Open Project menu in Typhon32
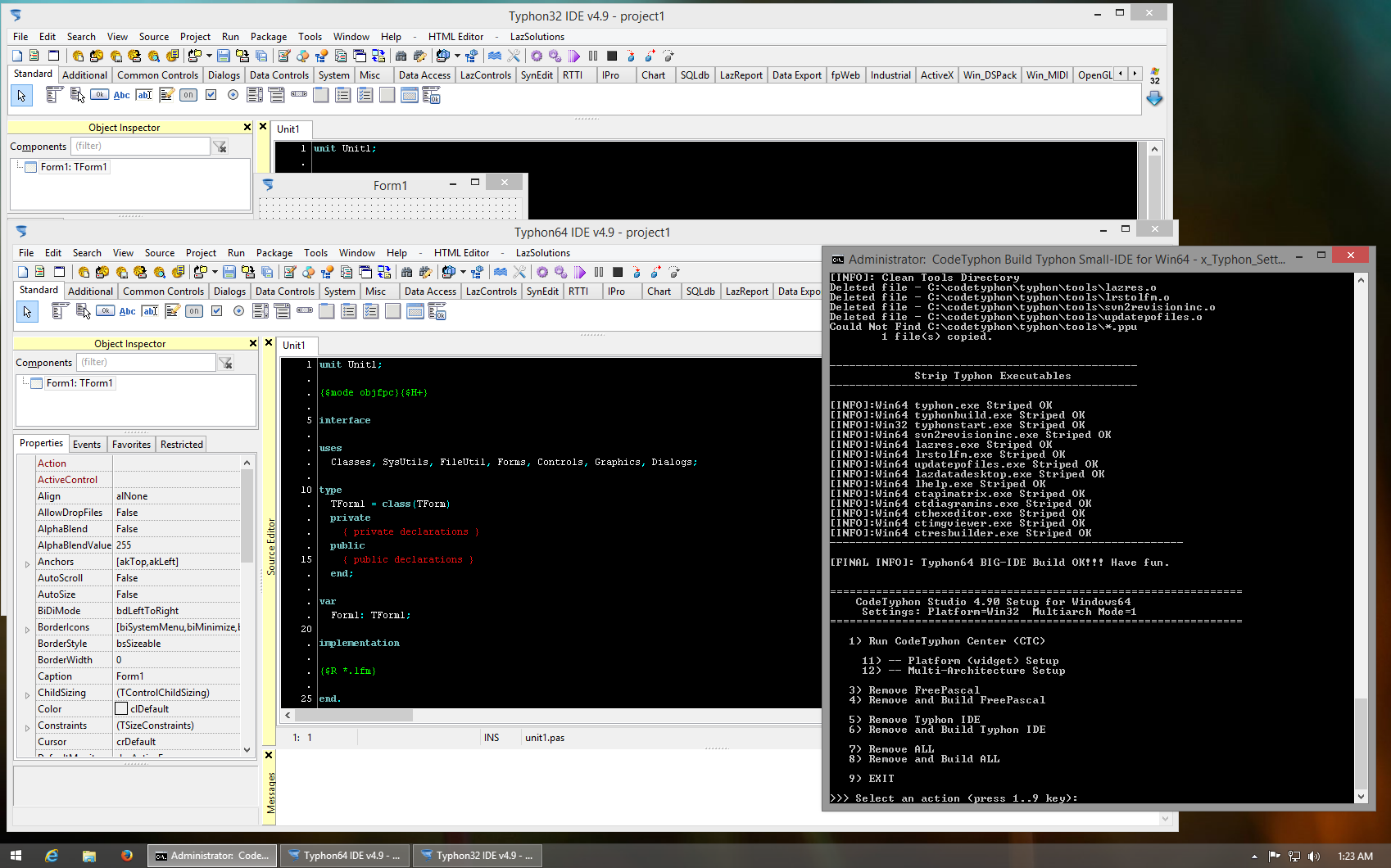This screenshot has height=868, width=1391. (x=195, y=37)
